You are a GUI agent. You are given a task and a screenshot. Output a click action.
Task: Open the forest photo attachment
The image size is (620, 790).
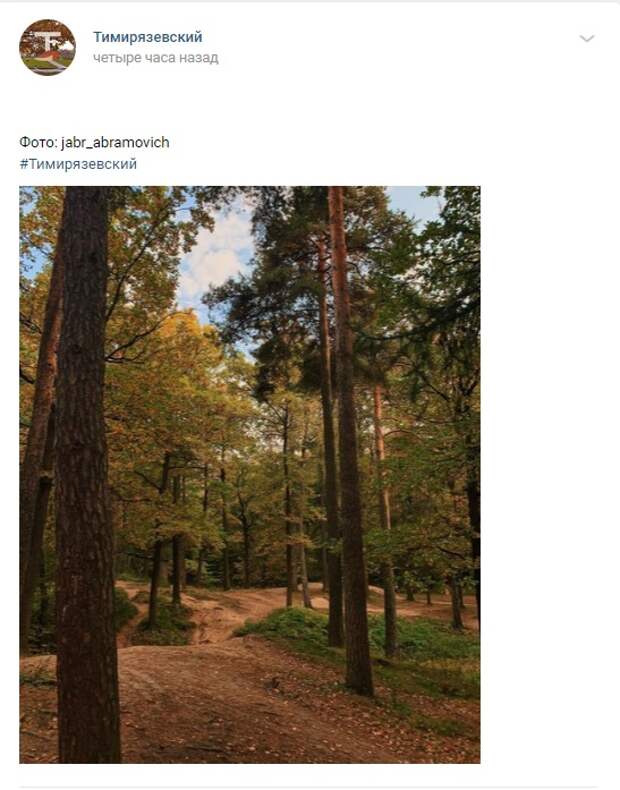[250, 475]
